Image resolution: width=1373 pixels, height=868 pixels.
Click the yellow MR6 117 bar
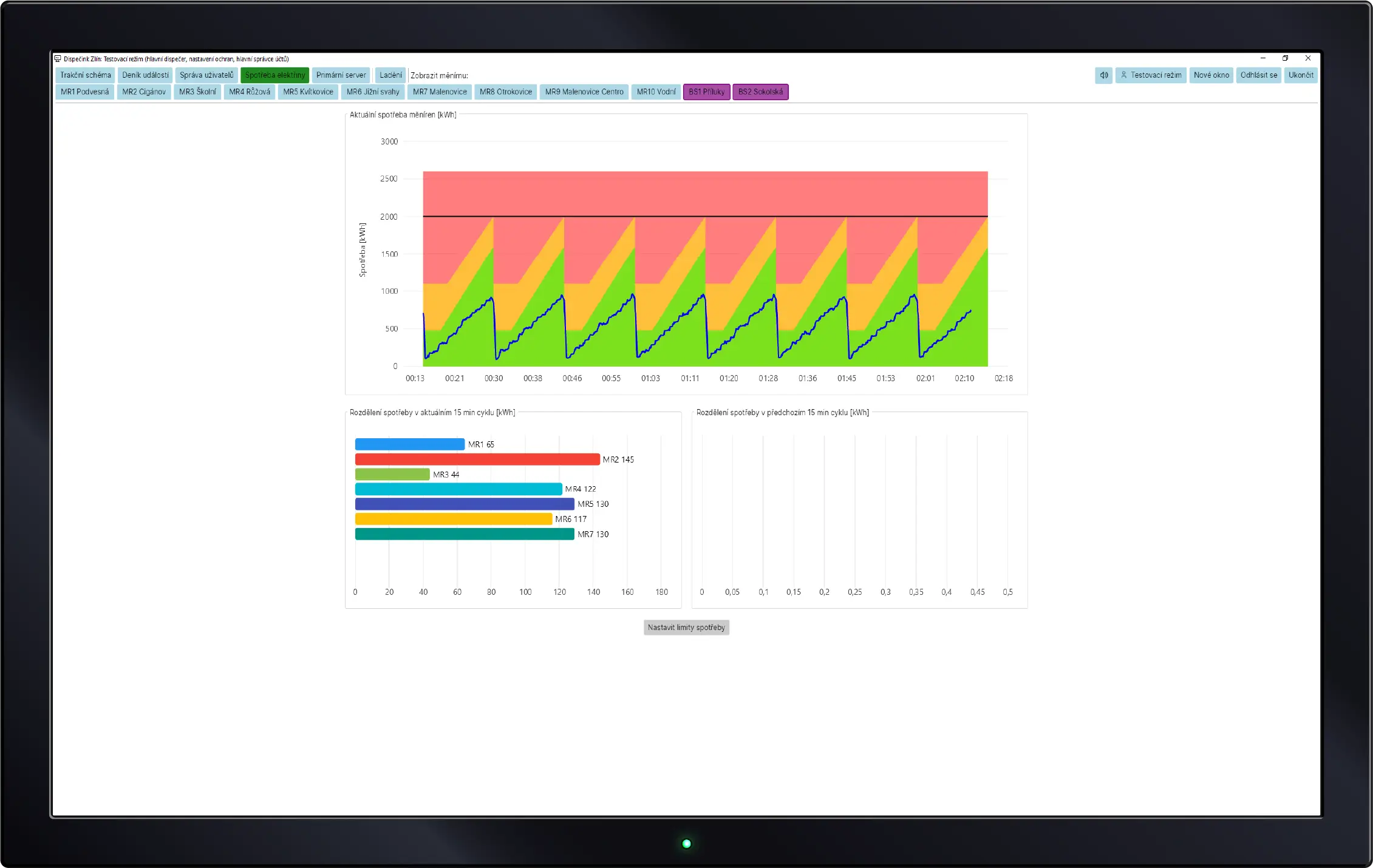click(454, 519)
